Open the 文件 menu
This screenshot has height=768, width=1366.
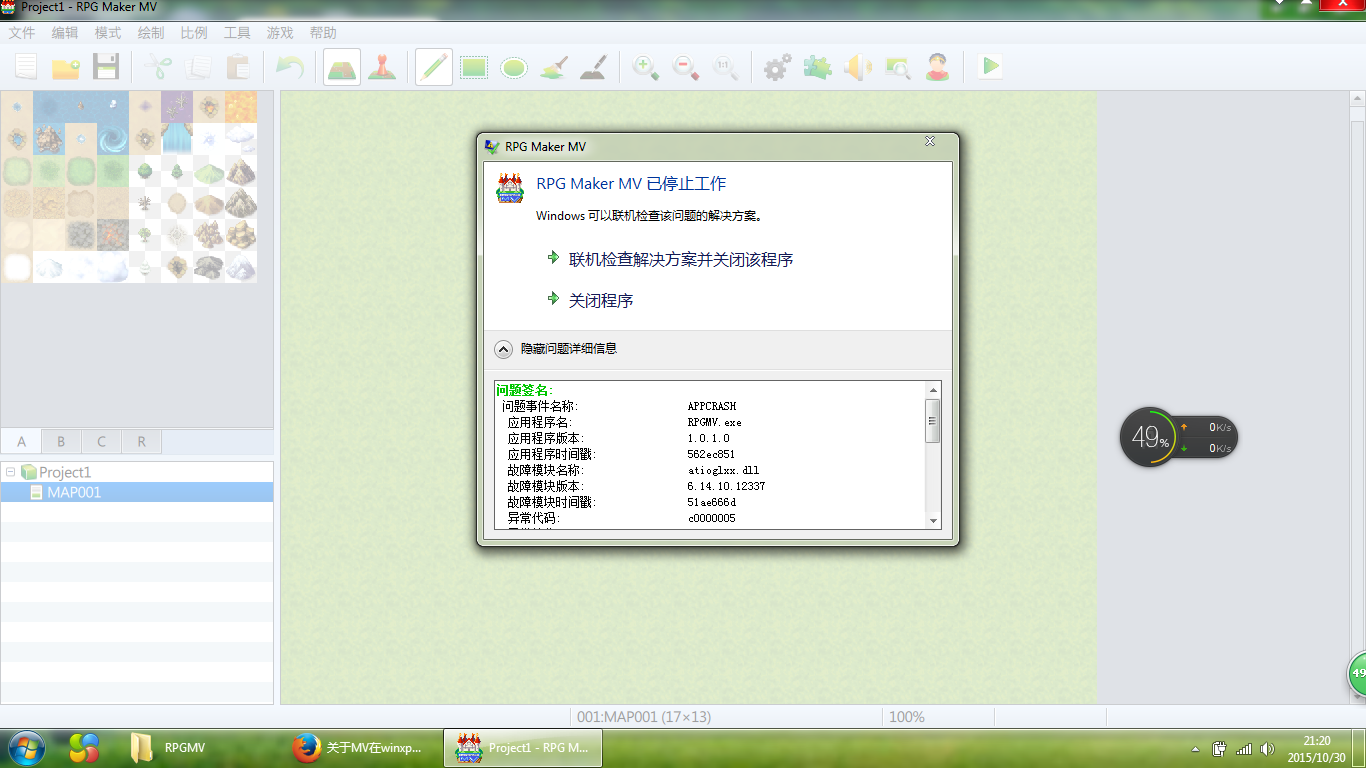22,33
